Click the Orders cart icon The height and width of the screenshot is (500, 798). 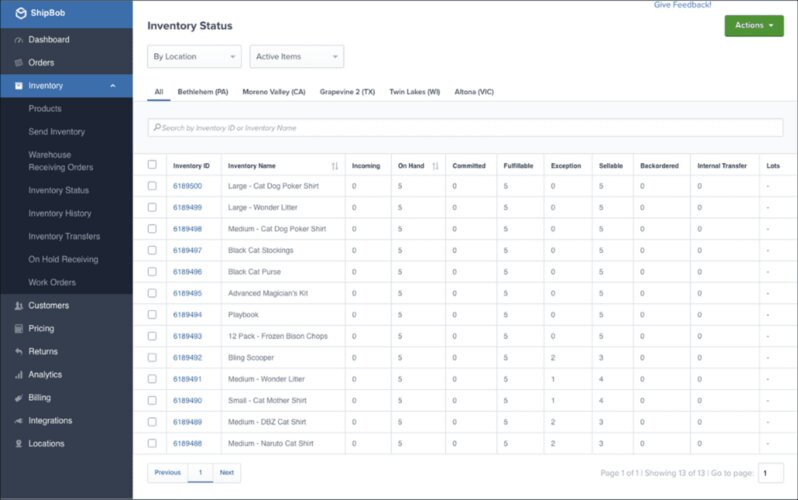[x=18, y=63]
